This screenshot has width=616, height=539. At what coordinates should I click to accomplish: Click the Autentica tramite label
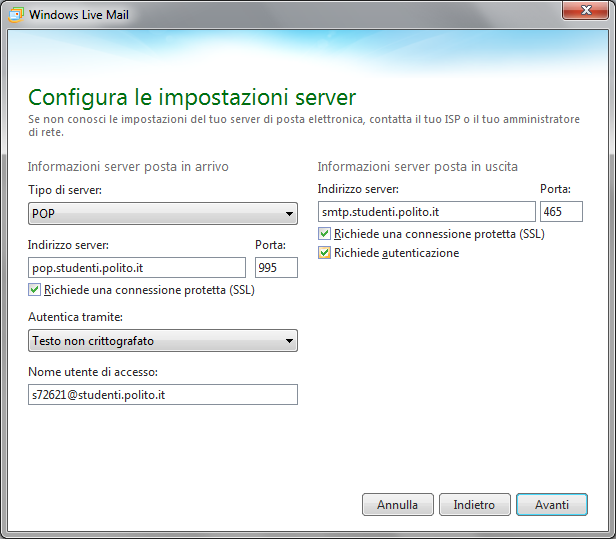pyautogui.click(x=75, y=317)
